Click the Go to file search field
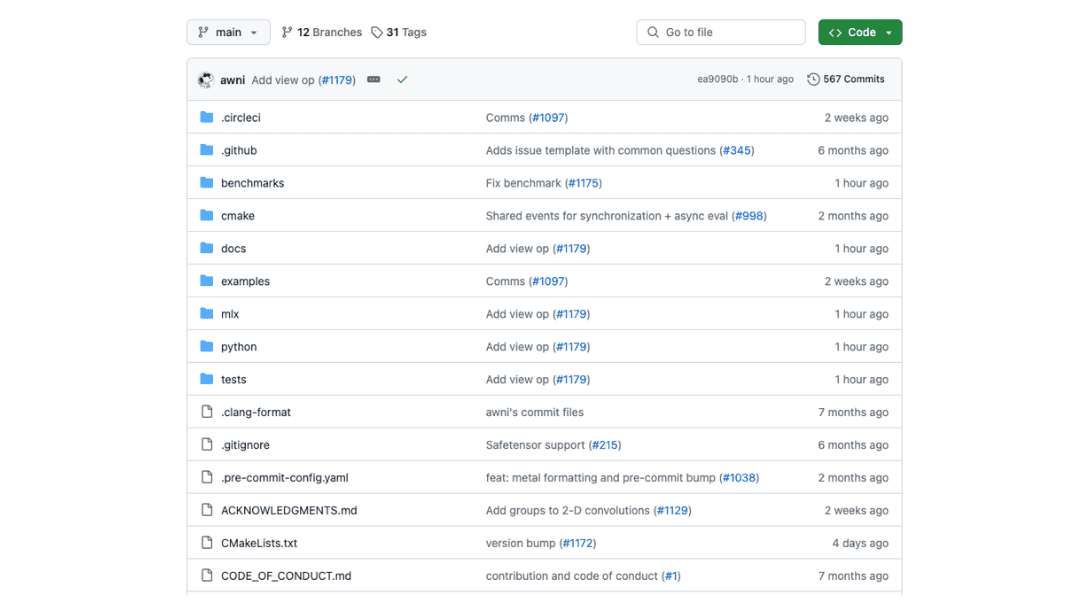Image resolution: width=1080 pixels, height=600 pixels. point(720,32)
